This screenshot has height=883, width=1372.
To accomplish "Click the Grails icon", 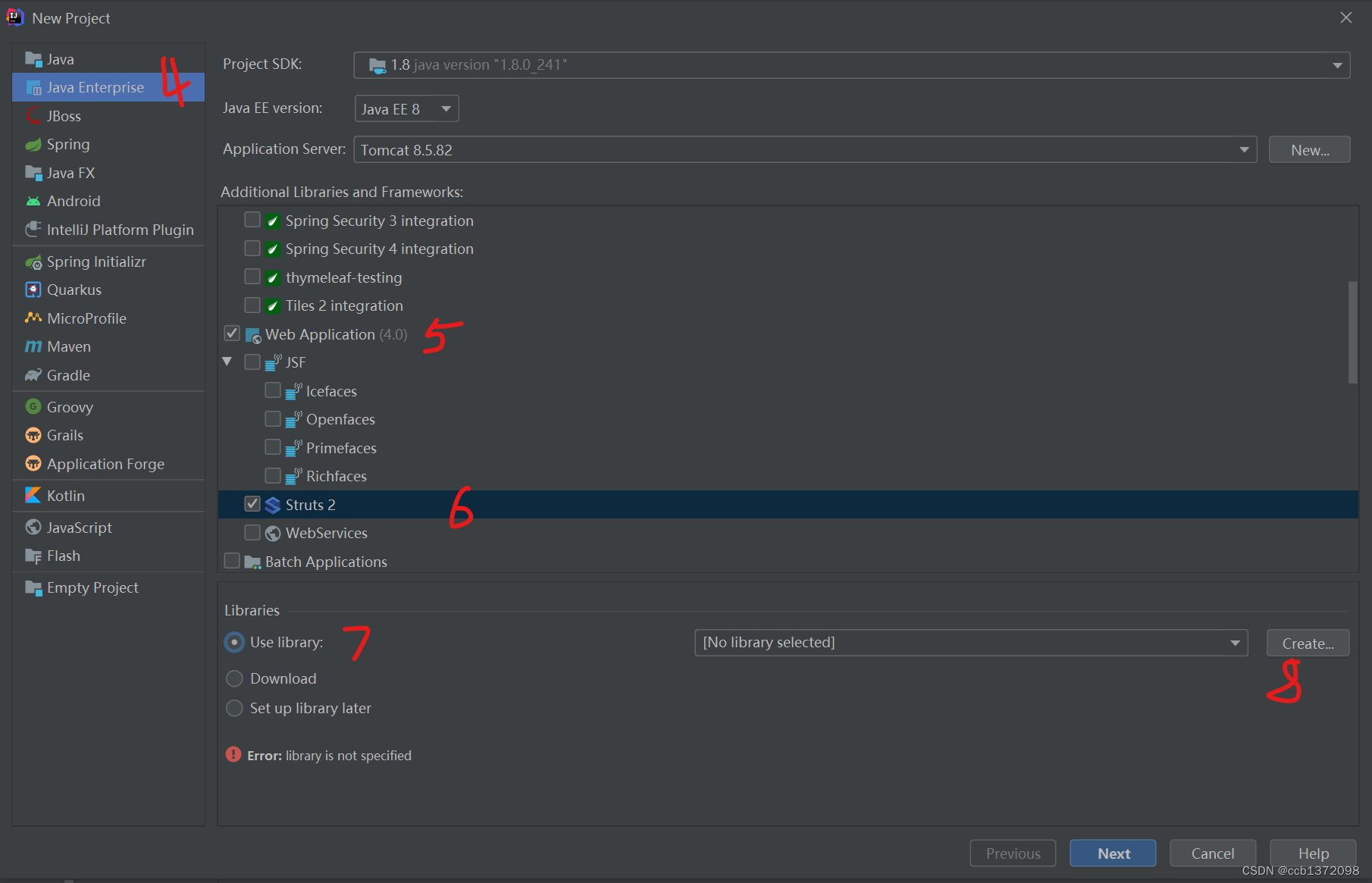I will point(33,436).
